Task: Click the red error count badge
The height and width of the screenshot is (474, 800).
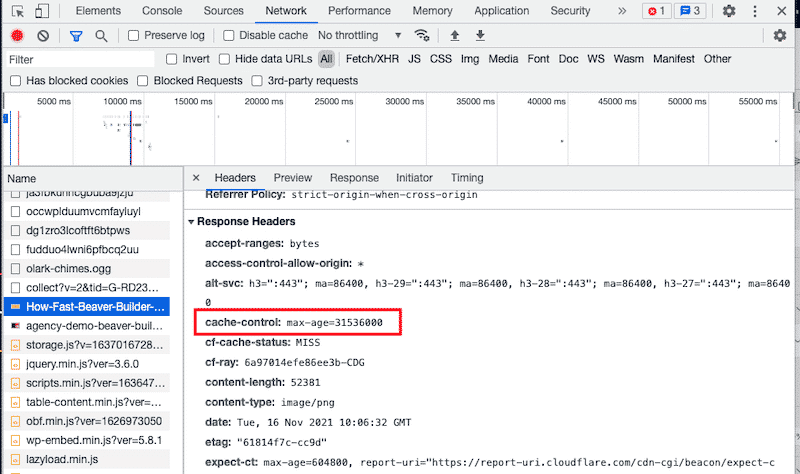Action: tap(656, 11)
